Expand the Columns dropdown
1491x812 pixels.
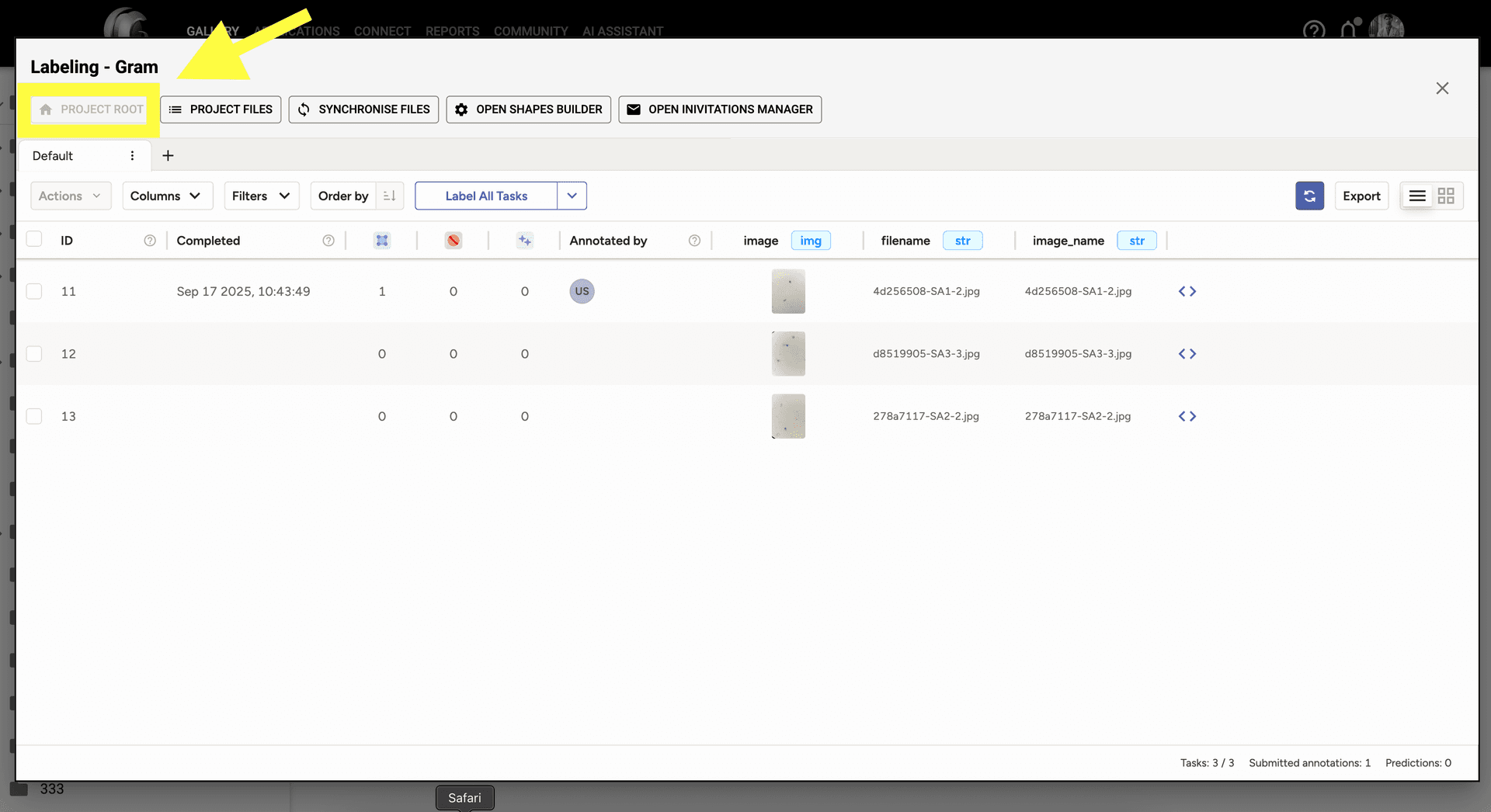(166, 196)
